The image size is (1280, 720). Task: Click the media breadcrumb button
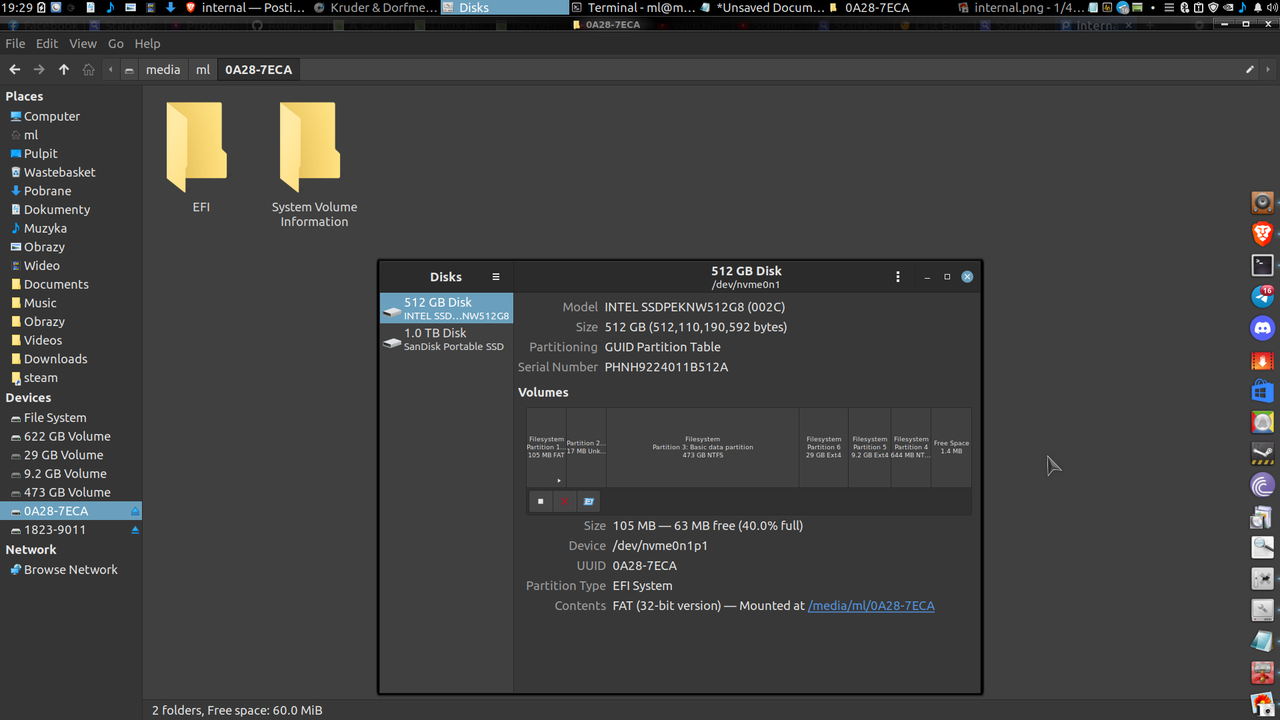point(163,69)
